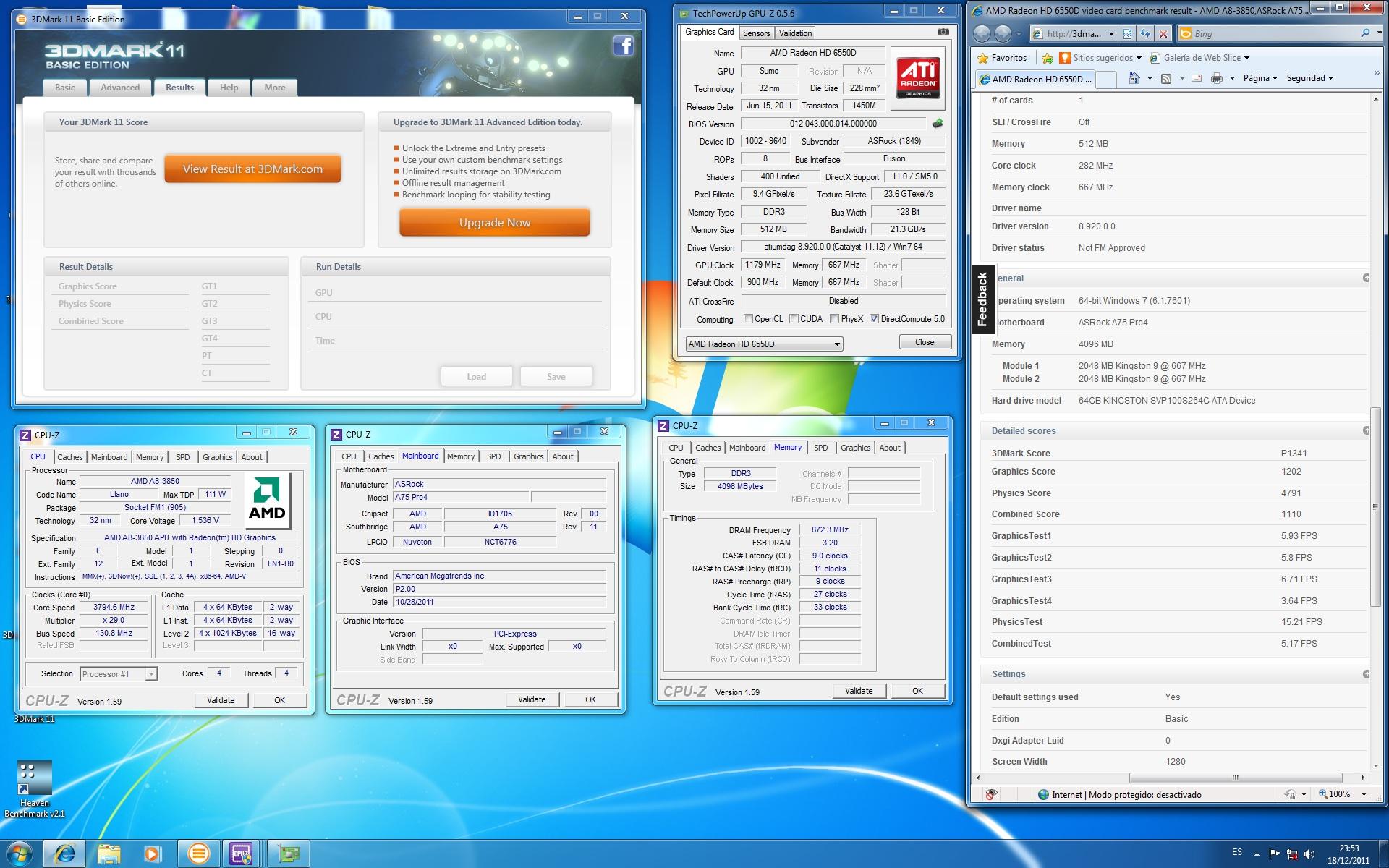This screenshot has height=868, width=1389.
Task: Open the Galería de Web Slice dropdown
Action: pyautogui.click(x=1199, y=58)
